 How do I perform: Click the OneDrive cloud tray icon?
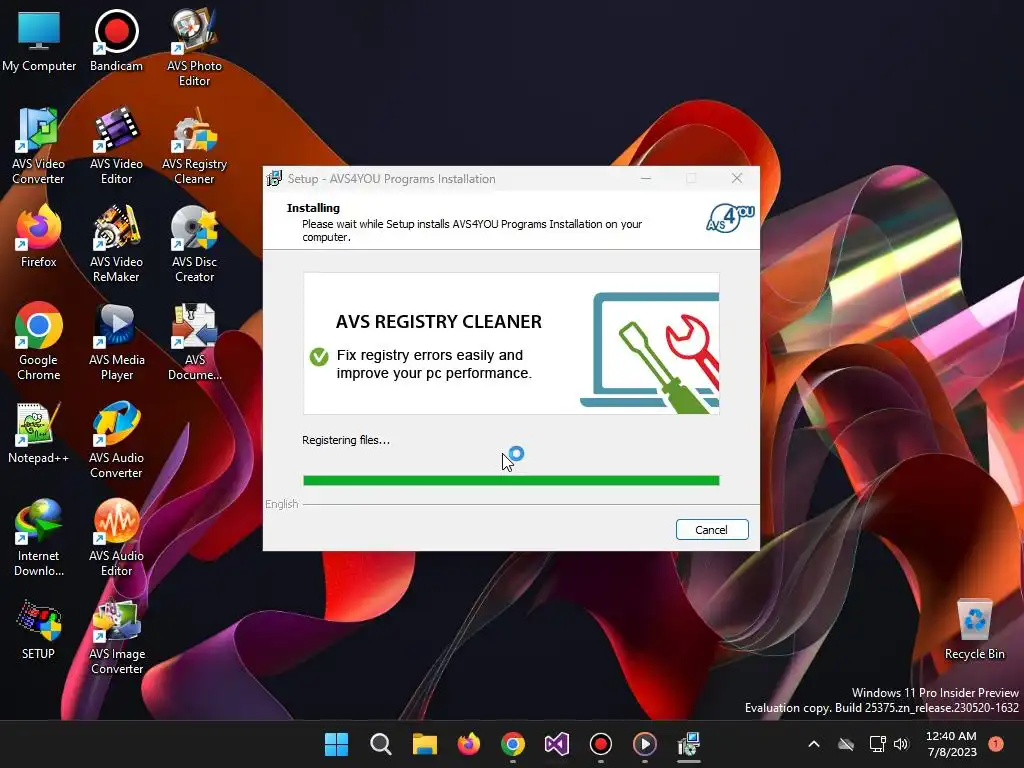tap(846, 744)
